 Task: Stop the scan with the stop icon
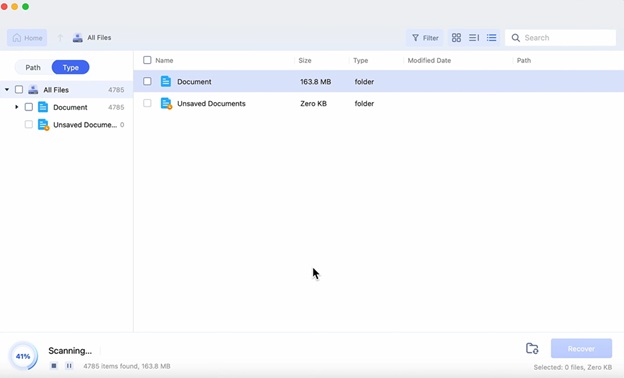[54, 366]
